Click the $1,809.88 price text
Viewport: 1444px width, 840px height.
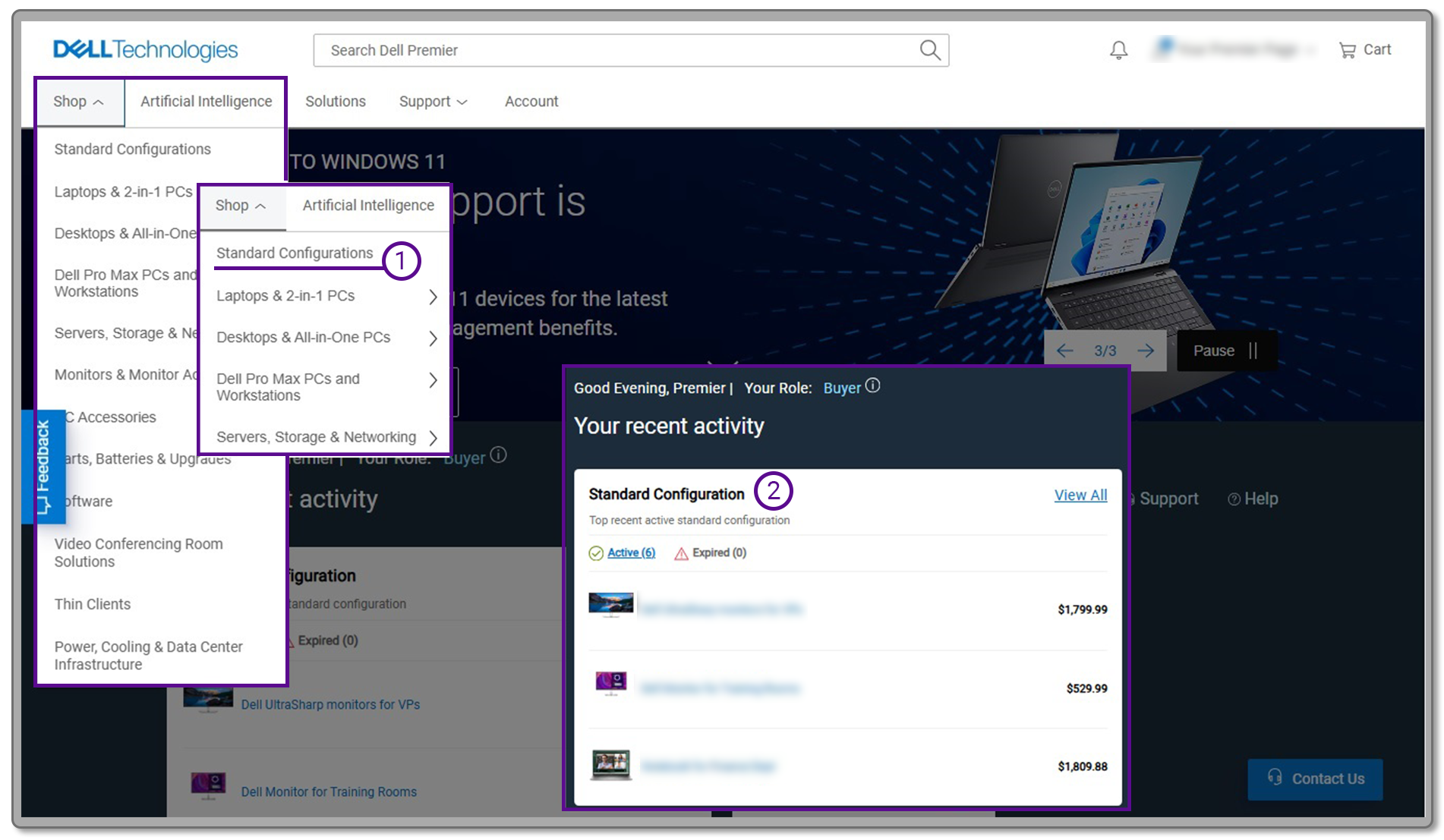tap(1083, 766)
